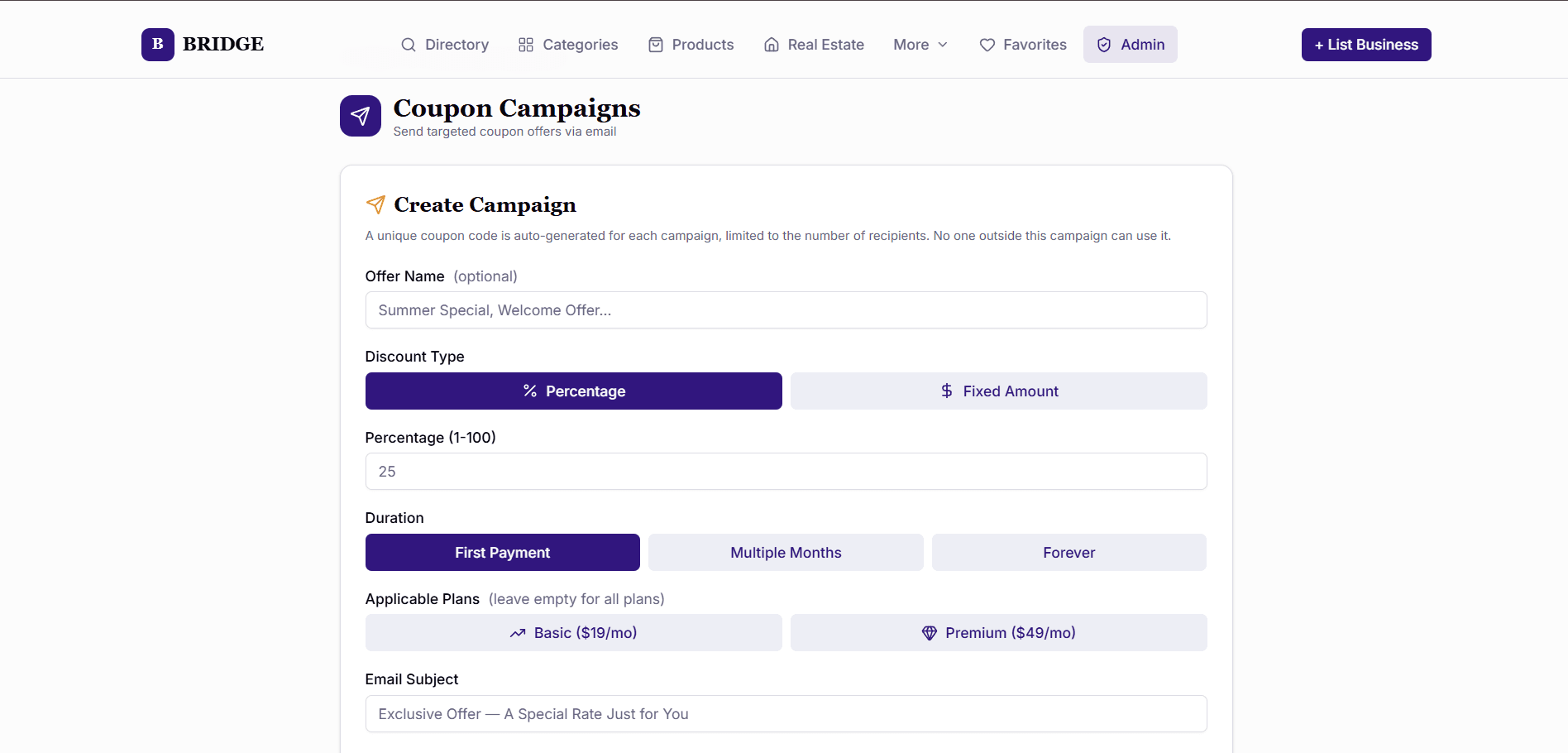1568x753 pixels.
Task: Toggle the Premium ($49/mo) plan
Action: pyautogui.click(x=999, y=633)
